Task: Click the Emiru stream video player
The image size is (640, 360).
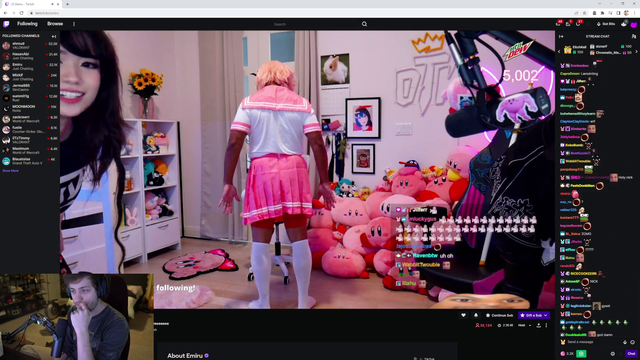Action: 307,169
